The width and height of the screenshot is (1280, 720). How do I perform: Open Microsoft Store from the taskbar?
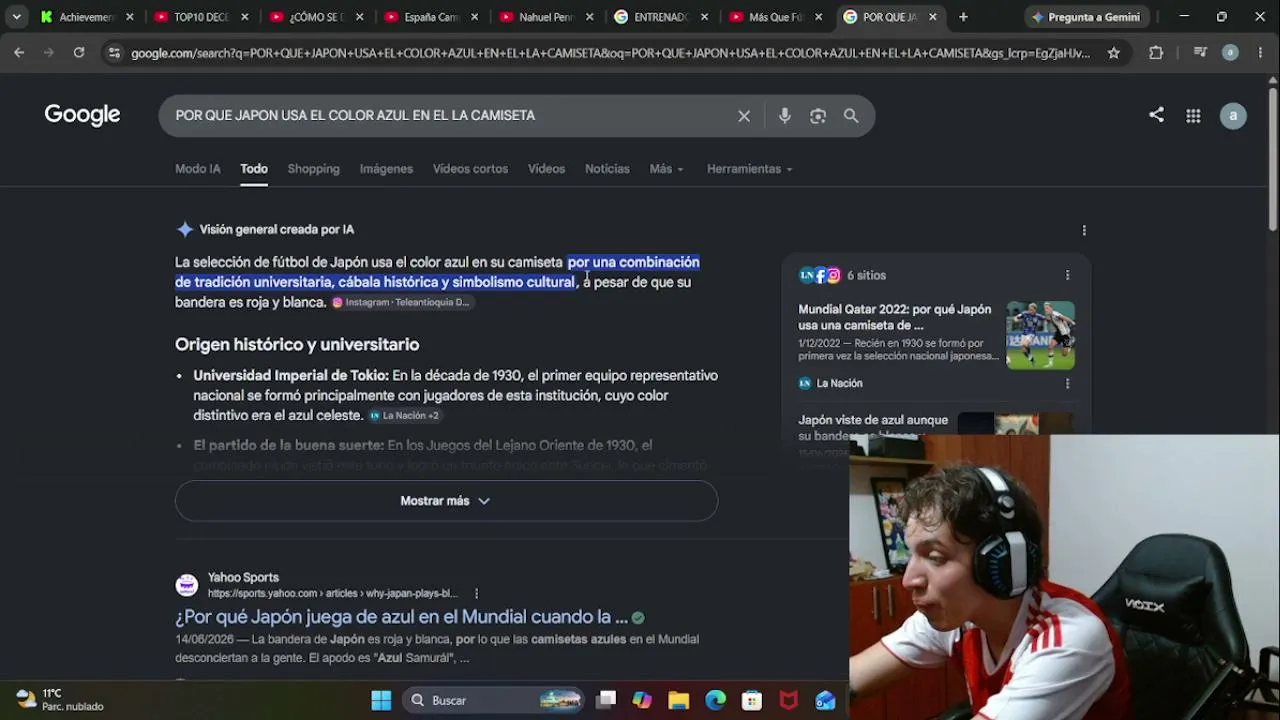[752, 700]
